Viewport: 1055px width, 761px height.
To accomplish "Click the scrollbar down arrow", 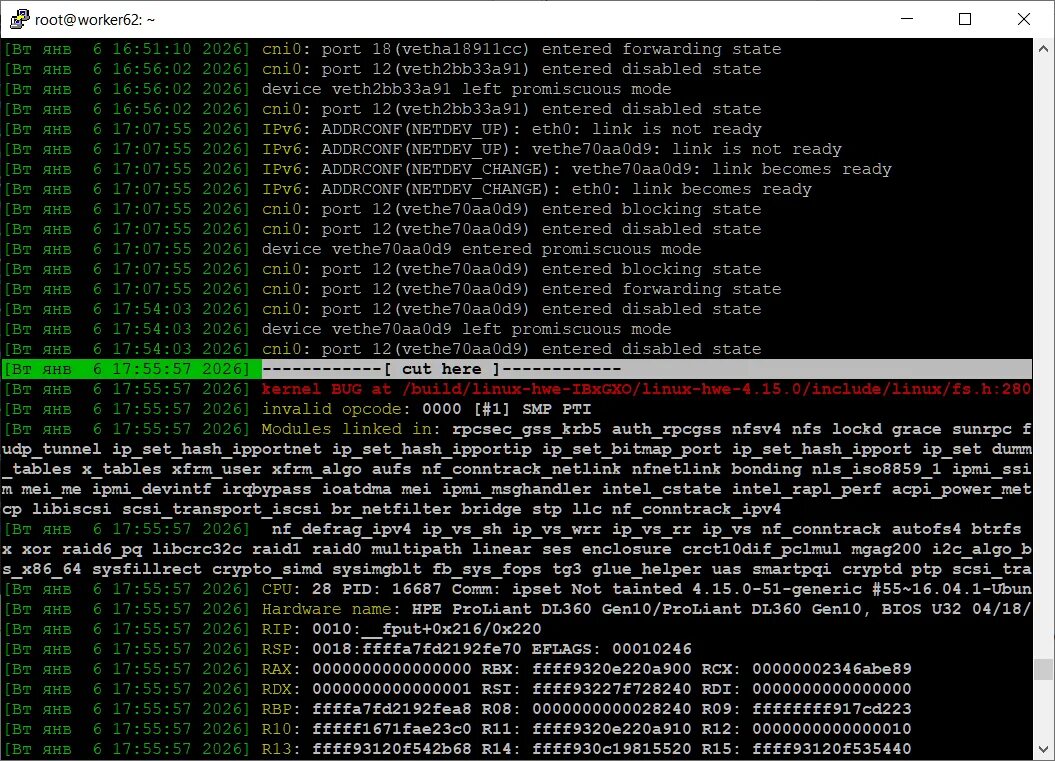I will tap(1043, 749).
